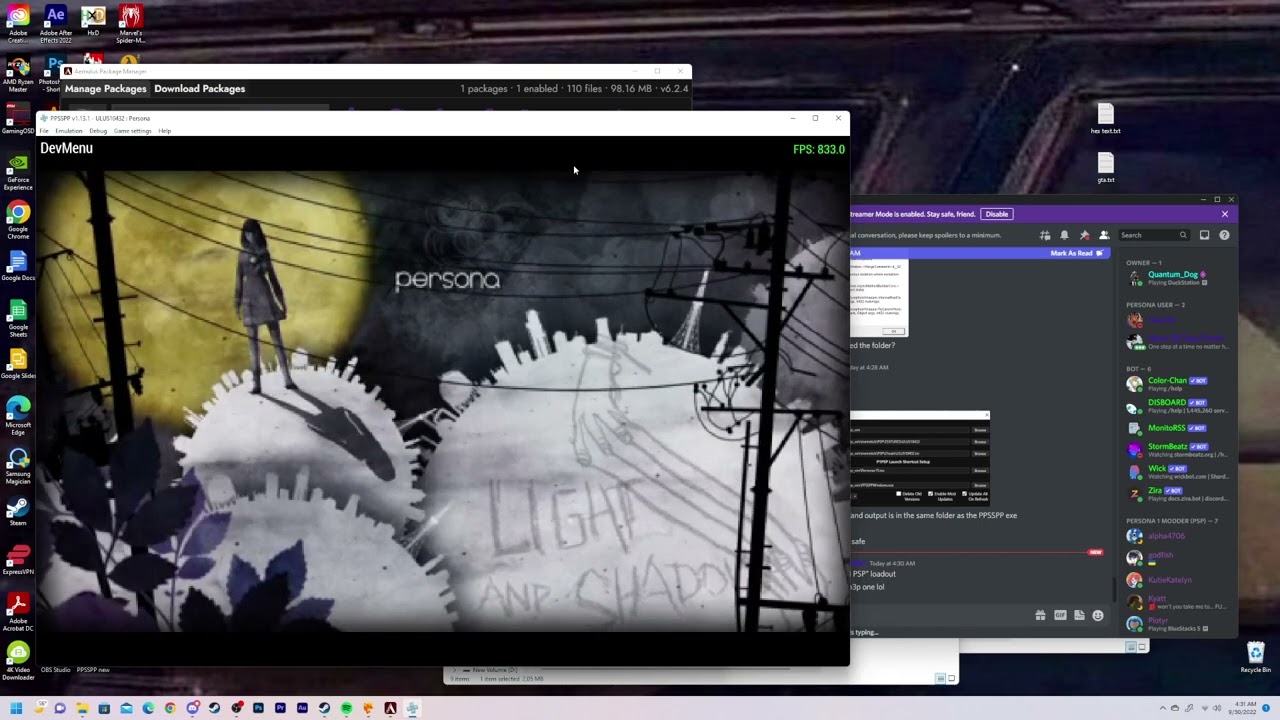Viewport: 1280px width, 720px height.
Task: Open the Discord sticker picker
Action: coord(1079,616)
